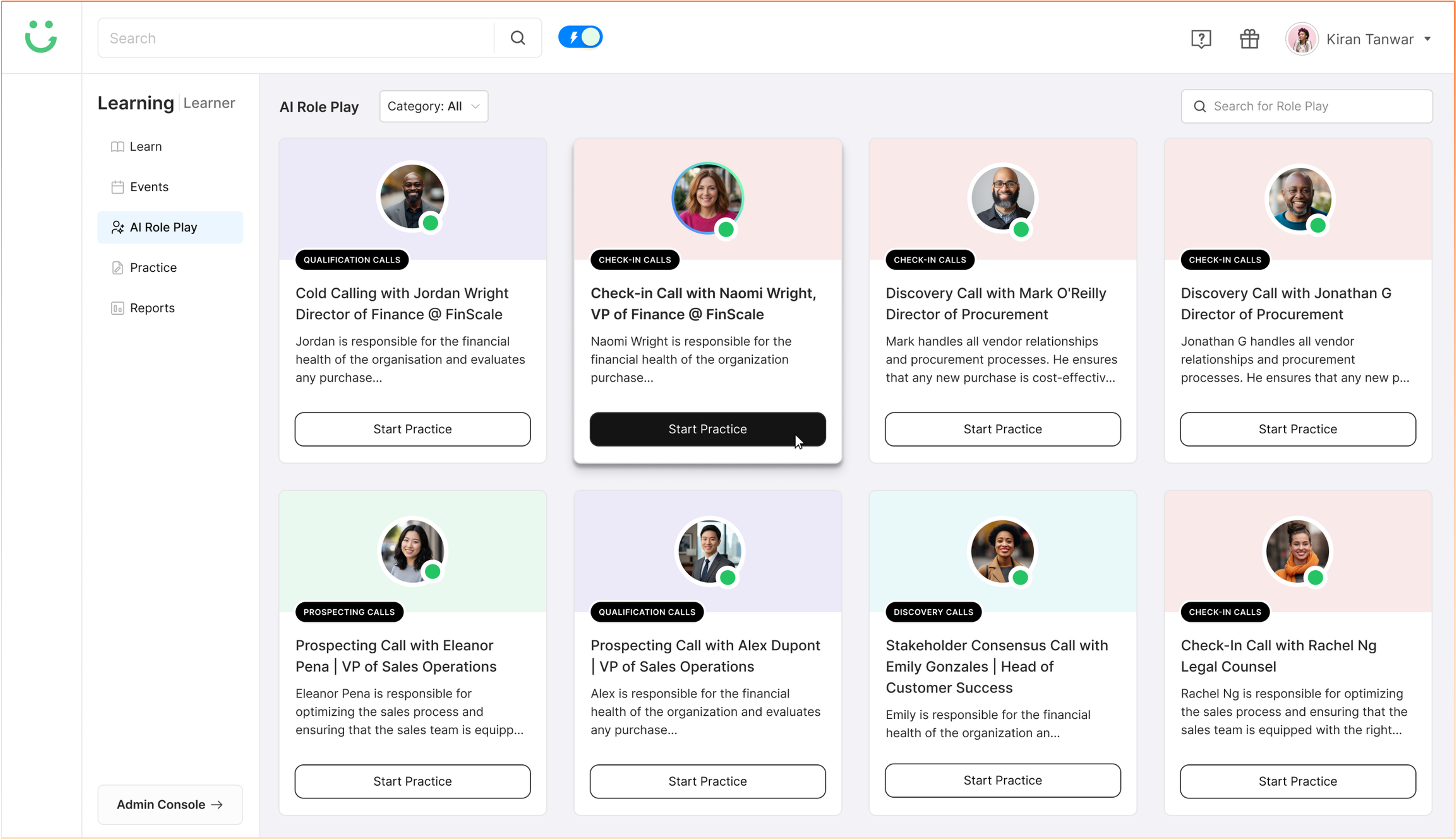Click the Reports chart icon in sidebar
The height and width of the screenshot is (839, 1456).
118,308
